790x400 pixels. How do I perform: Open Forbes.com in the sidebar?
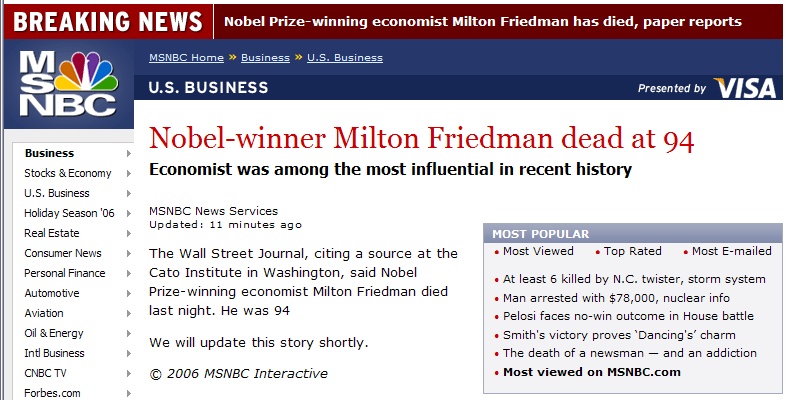(52, 393)
